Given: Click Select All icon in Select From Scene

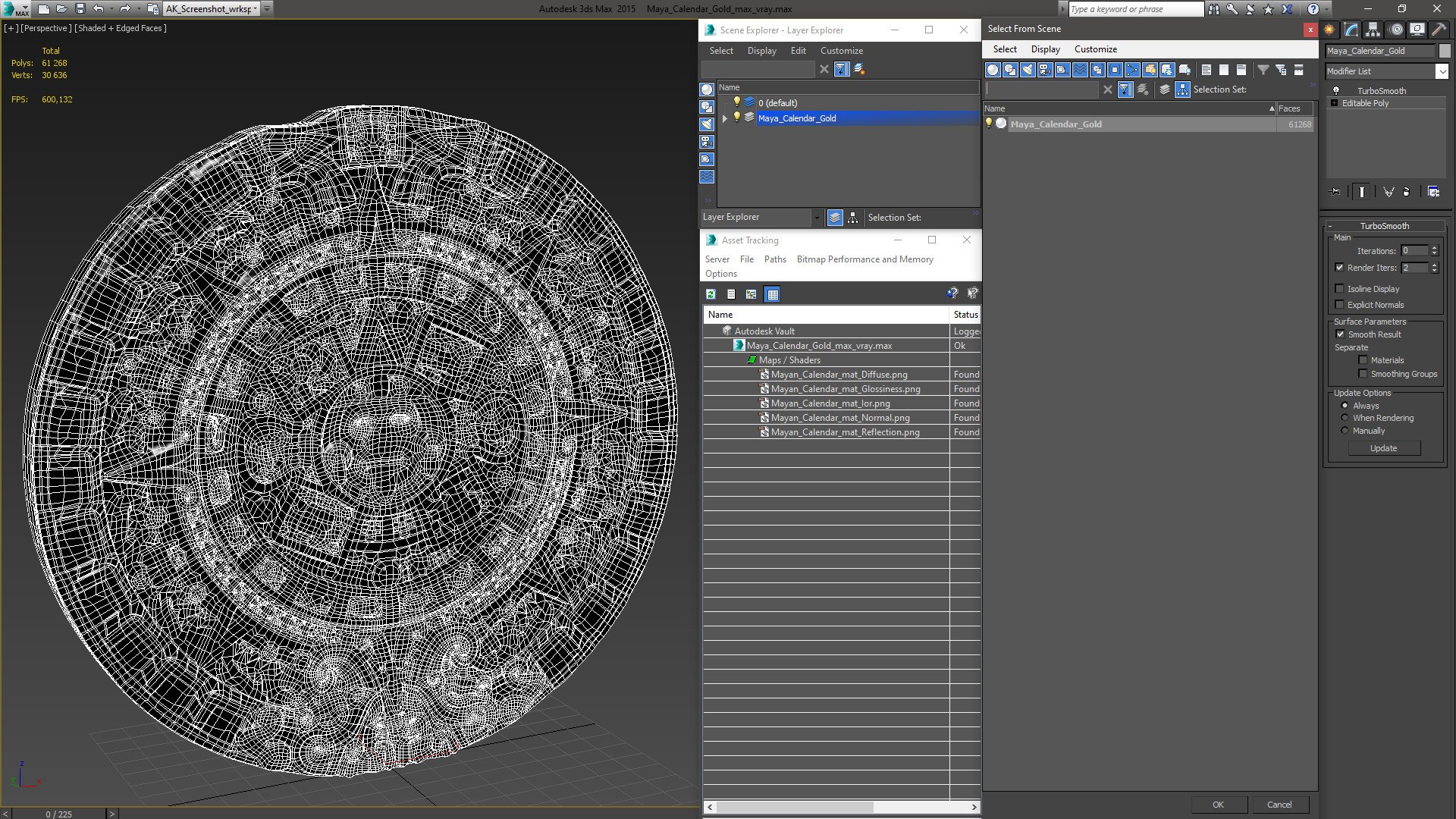Looking at the screenshot, I should pos(1207,70).
